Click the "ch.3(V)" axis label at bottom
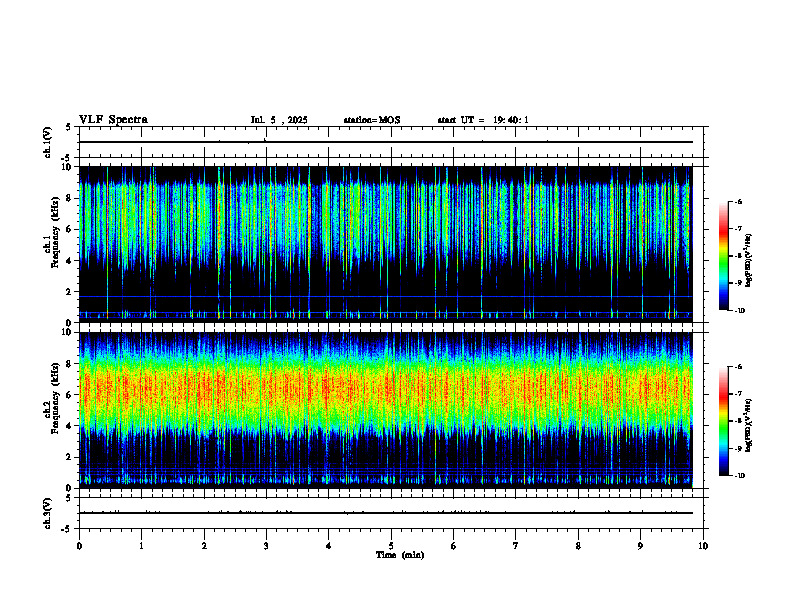792x612 pixels. (48, 513)
